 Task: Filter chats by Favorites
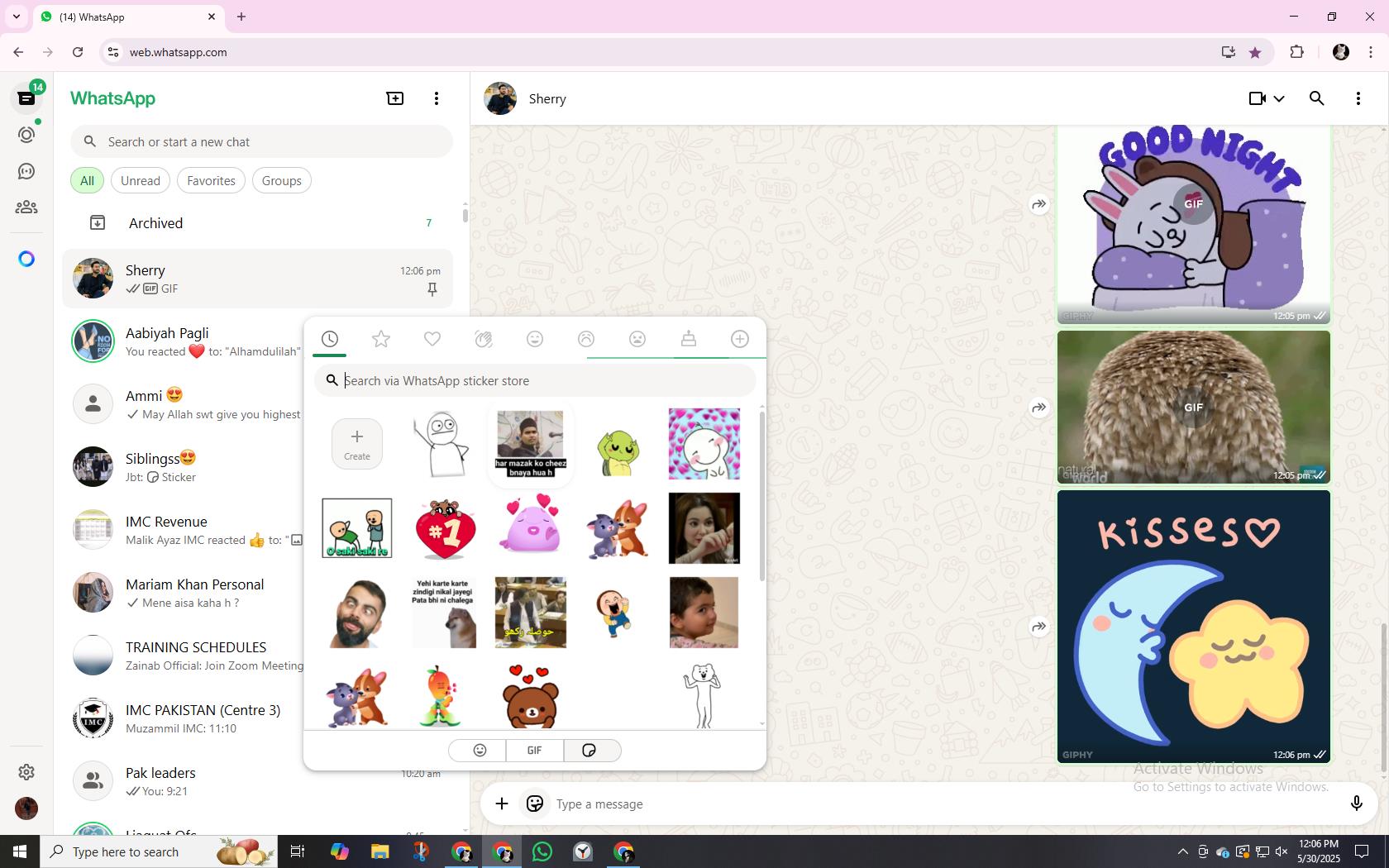(211, 180)
